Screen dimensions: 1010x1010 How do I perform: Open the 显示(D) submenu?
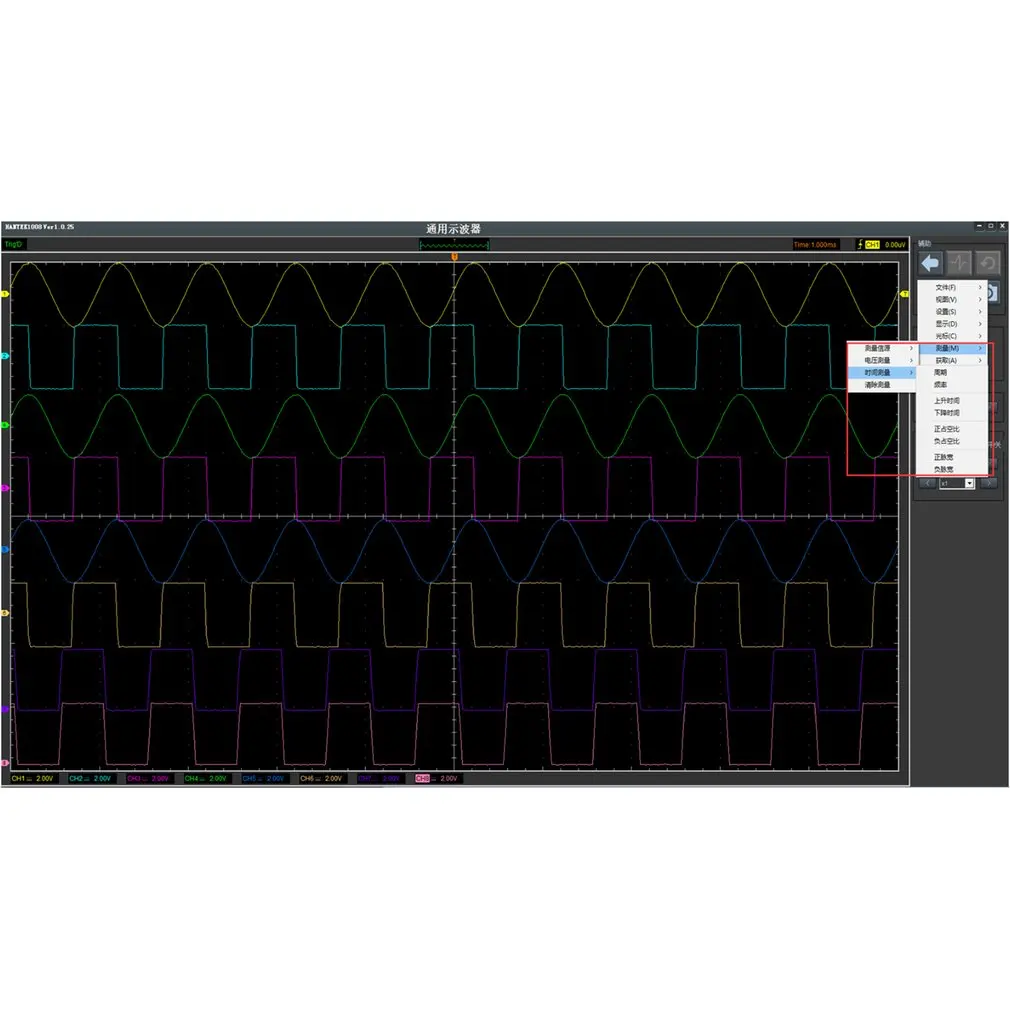[953, 324]
